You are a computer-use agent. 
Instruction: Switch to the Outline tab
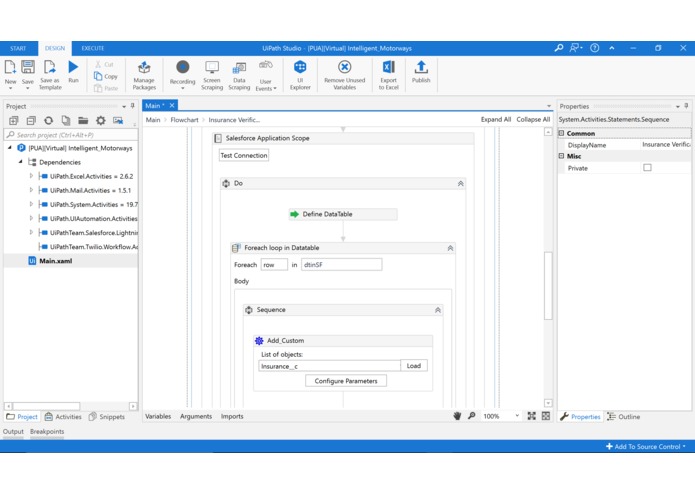[624, 417]
